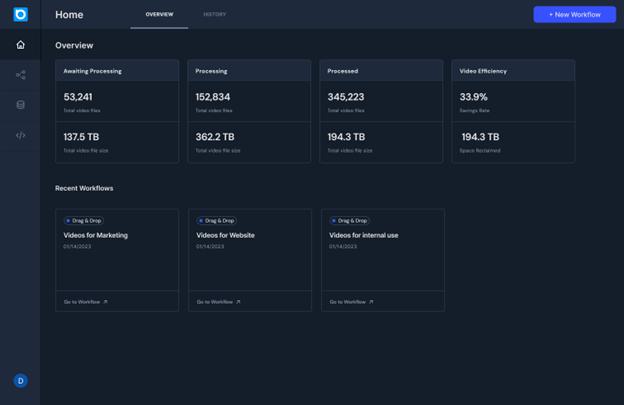Select the Video Efficiency stats card

tap(513, 111)
